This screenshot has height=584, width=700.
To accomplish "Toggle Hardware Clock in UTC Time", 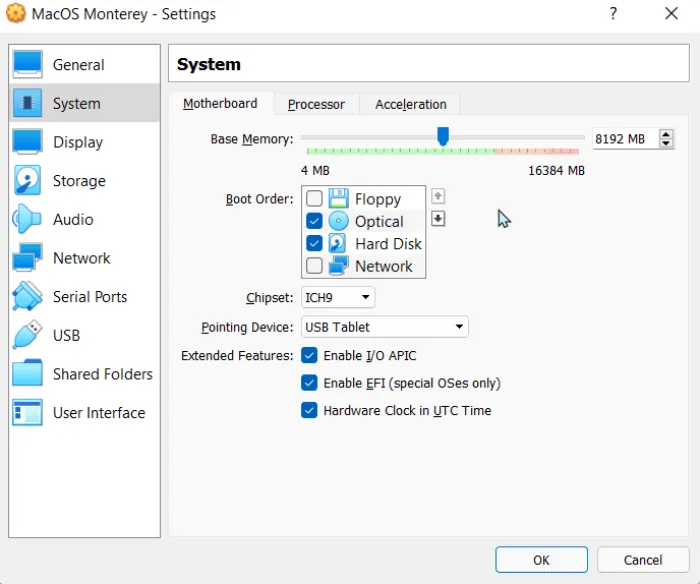I will (x=310, y=410).
